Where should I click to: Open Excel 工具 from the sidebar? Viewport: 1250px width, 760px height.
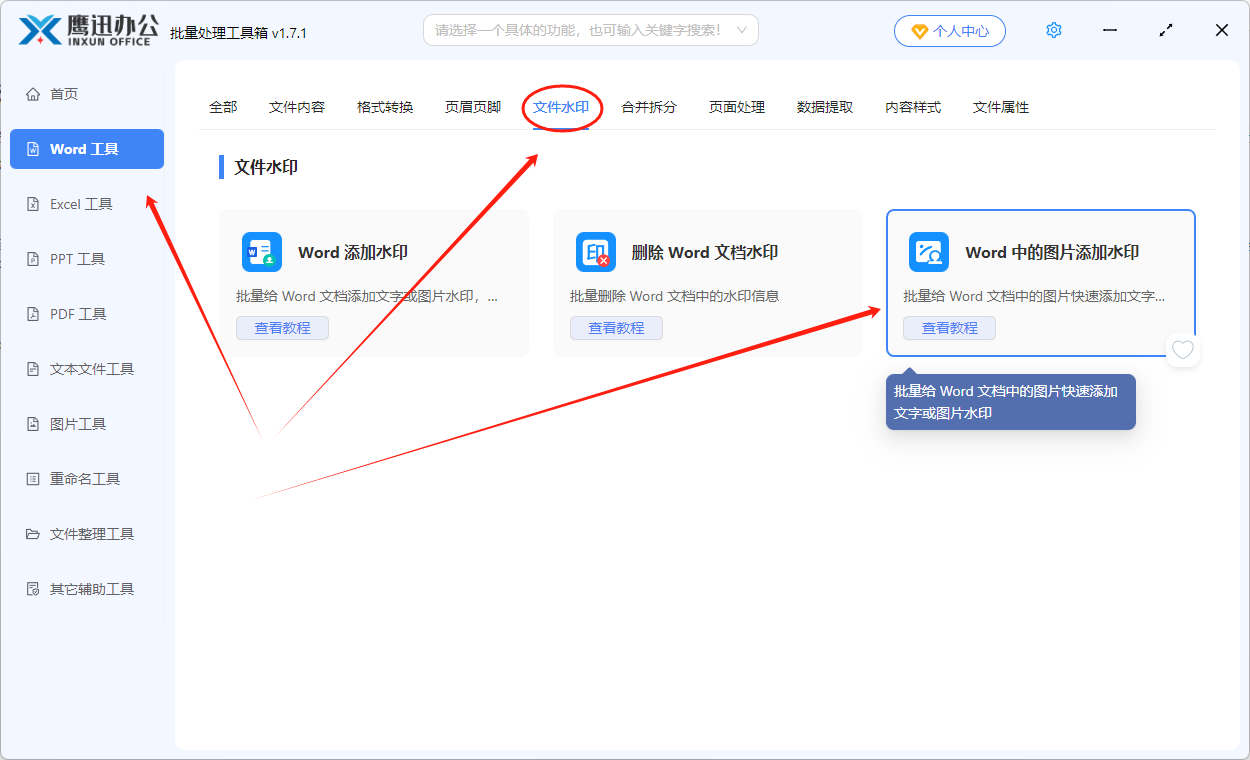click(78, 203)
